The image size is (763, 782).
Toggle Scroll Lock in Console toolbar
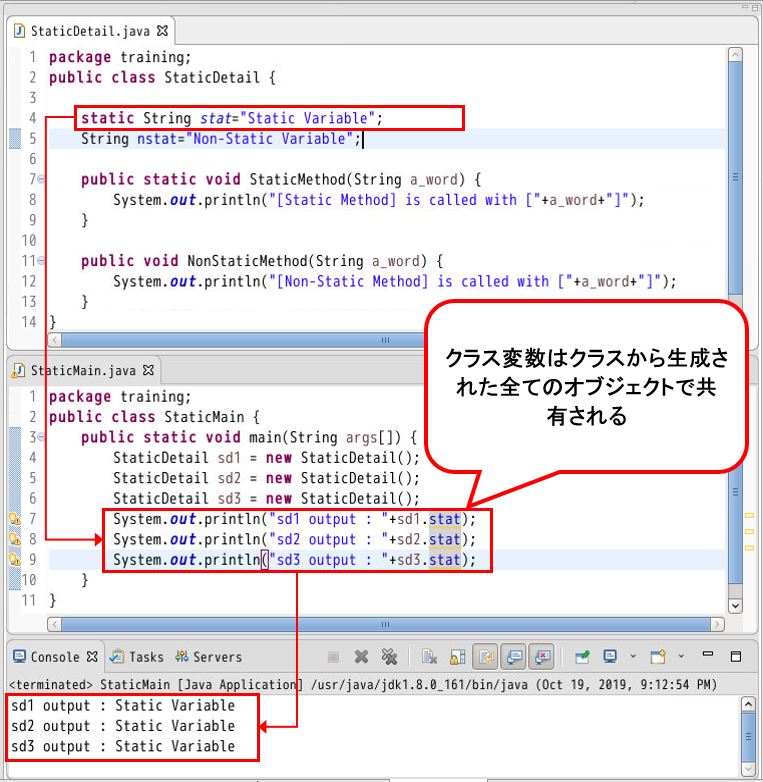[x=457, y=657]
